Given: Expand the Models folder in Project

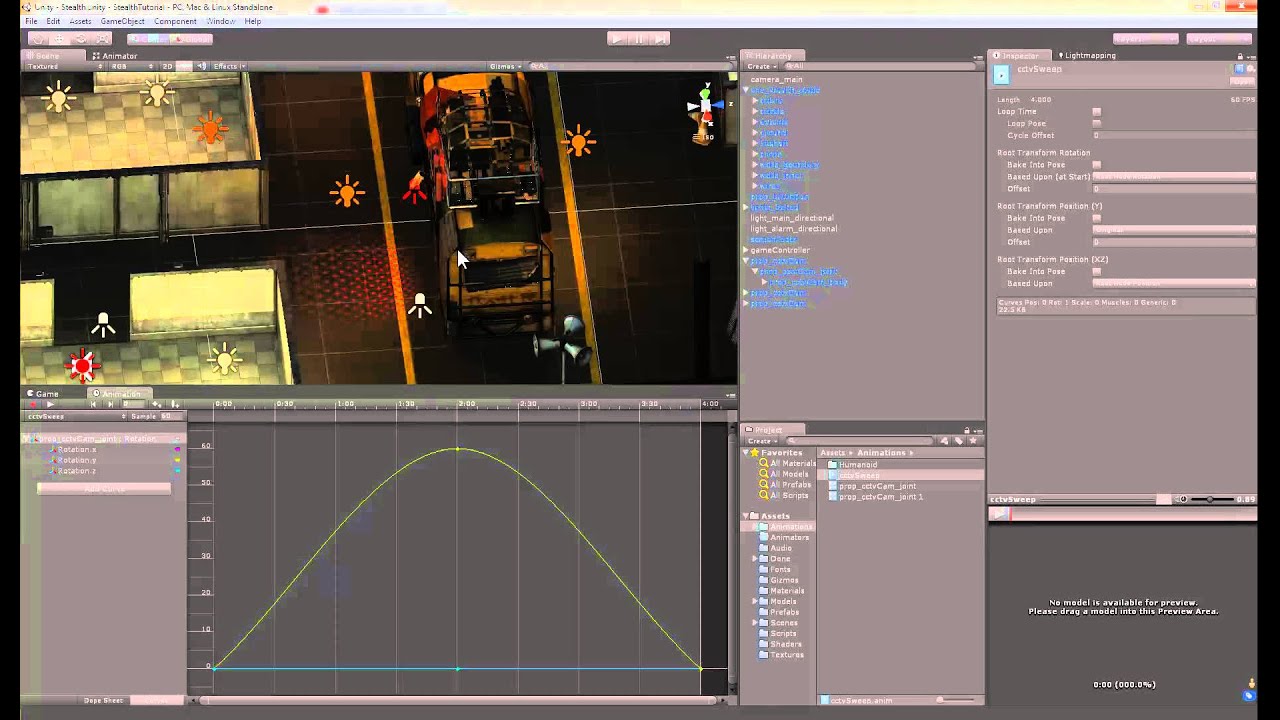Looking at the screenshot, I should [x=755, y=601].
